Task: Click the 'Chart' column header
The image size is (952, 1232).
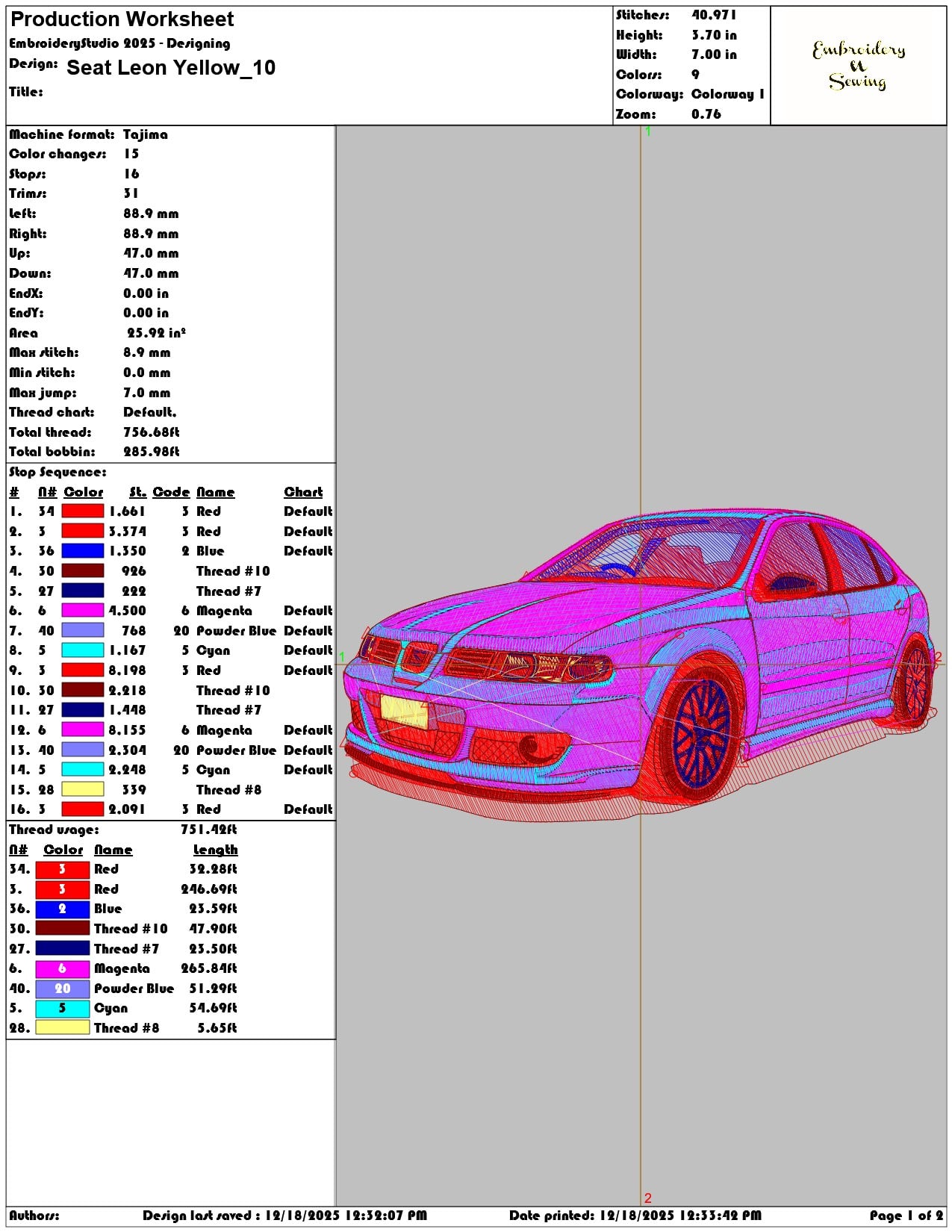Action: [x=303, y=492]
